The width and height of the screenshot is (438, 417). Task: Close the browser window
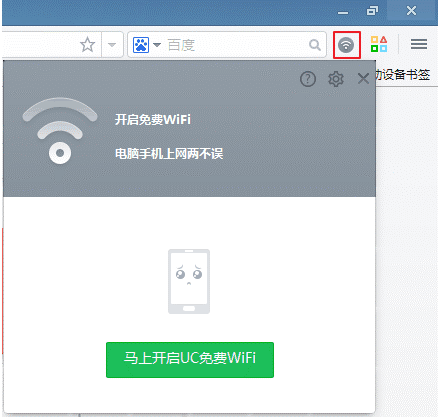[411, 11]
